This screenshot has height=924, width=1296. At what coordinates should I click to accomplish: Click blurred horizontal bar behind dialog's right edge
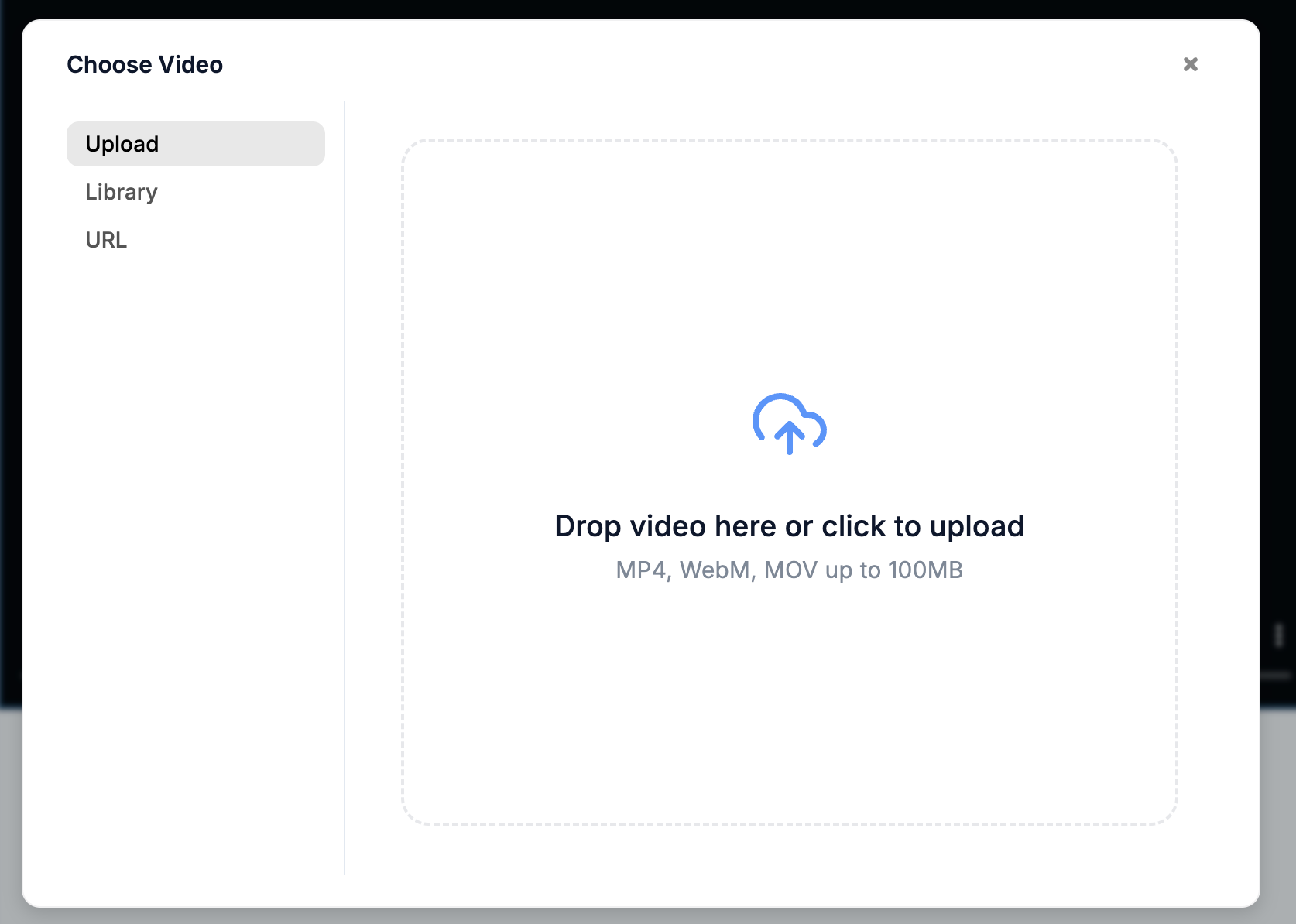point(1276,676)
